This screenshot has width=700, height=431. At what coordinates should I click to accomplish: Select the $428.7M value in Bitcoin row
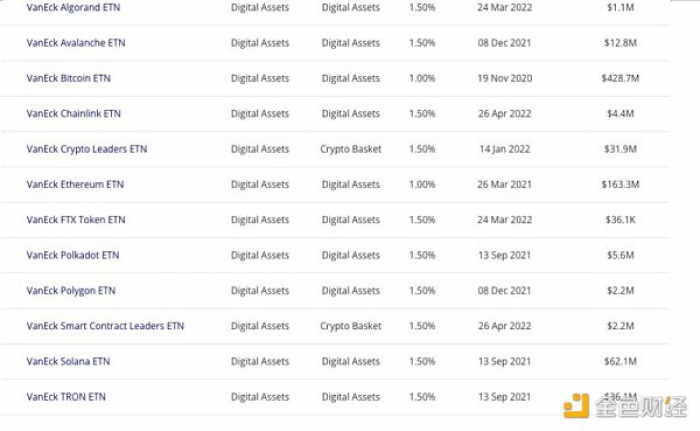(620, 78)
